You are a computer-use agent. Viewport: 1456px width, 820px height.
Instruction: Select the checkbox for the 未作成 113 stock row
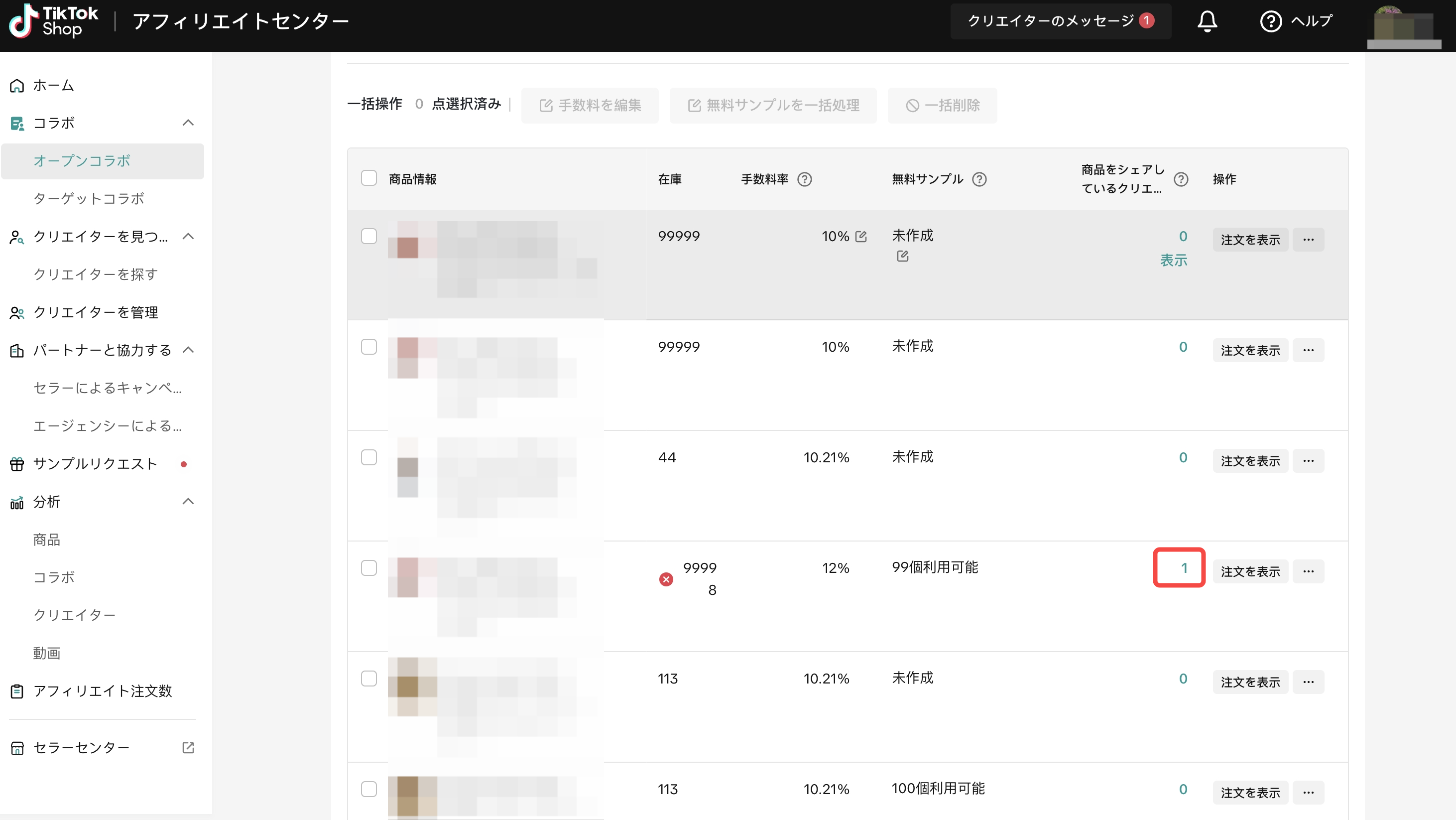[x=368, y=678]
